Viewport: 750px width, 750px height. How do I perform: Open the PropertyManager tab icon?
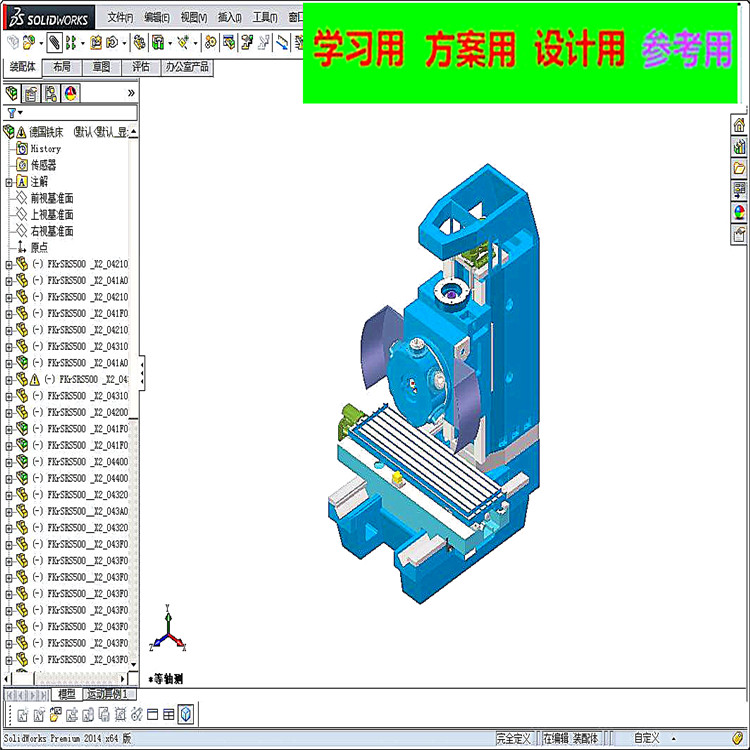click(x=31, y=93)
